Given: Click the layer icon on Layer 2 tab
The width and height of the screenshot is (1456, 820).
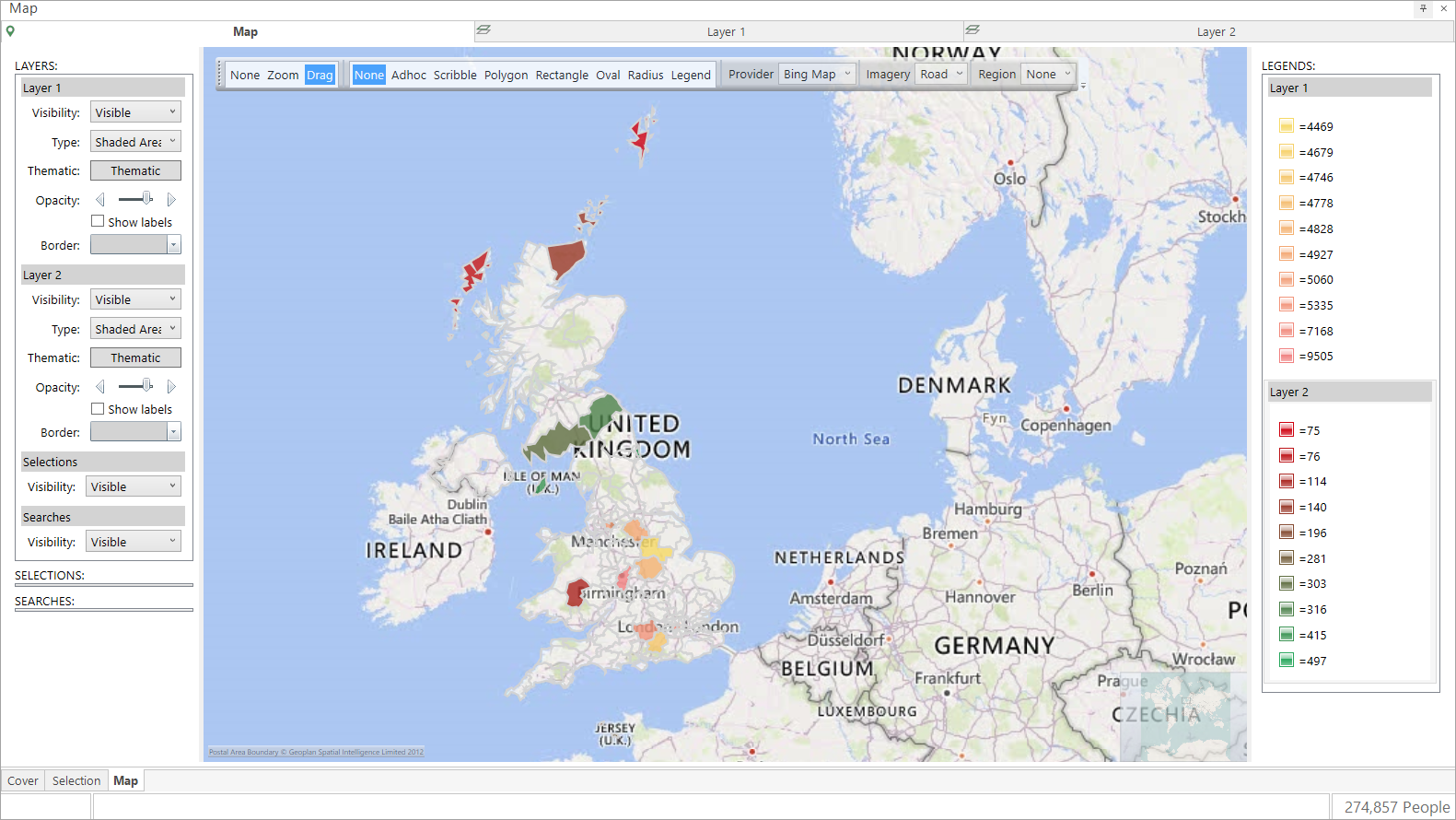Looking at the screenshot, I should [973, 30].
